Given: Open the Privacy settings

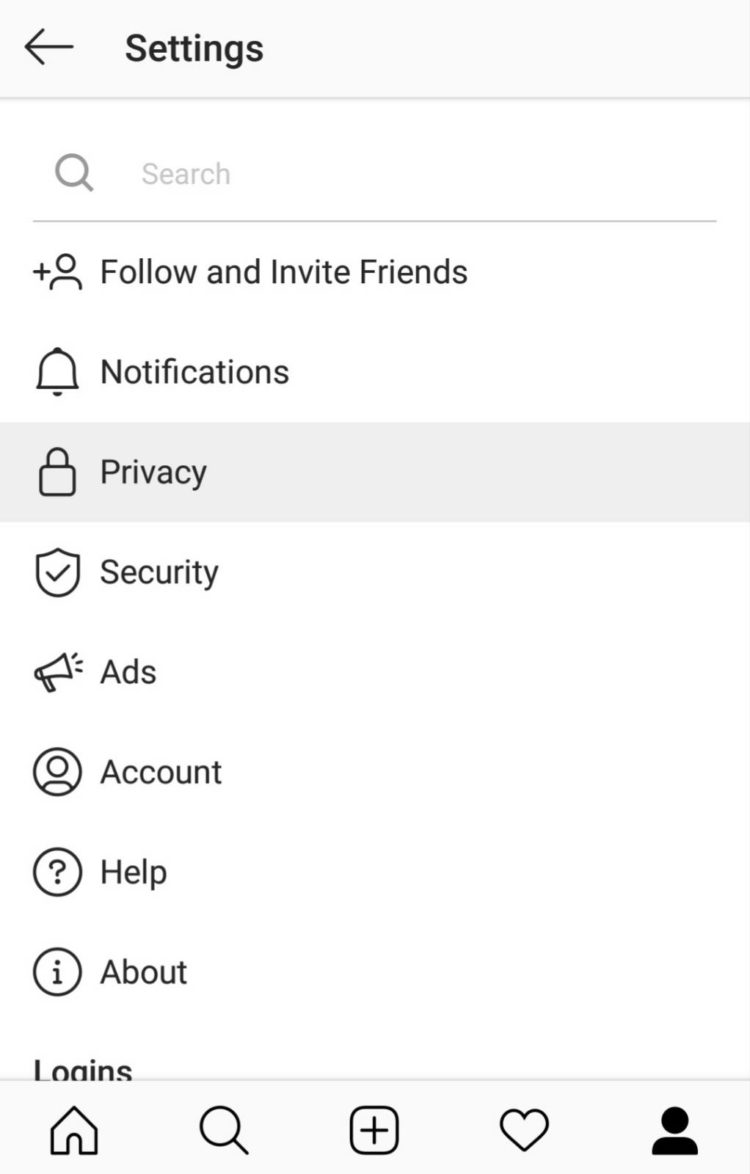Looking at the screenshot, I should point(154,472).
